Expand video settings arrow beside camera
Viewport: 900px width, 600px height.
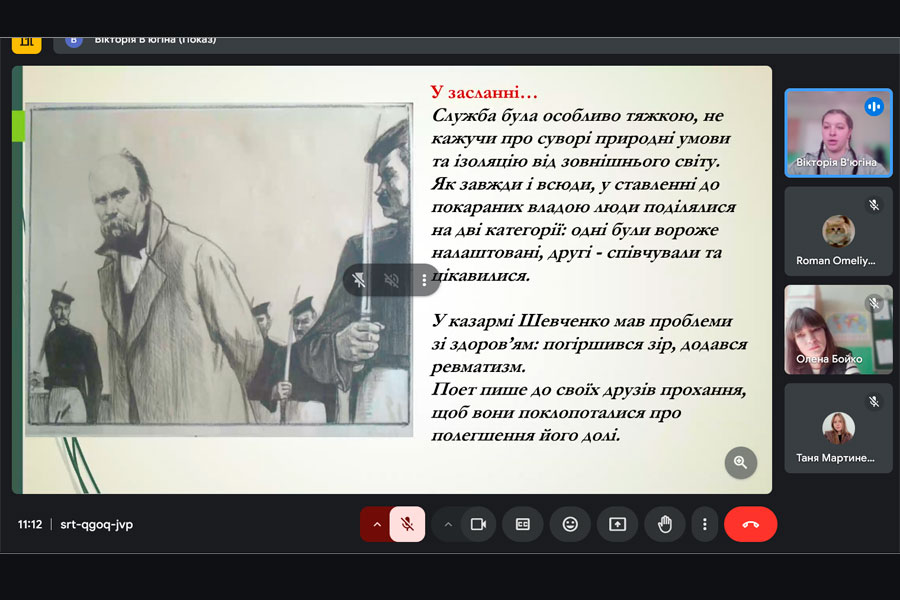[x=448, y=524]
